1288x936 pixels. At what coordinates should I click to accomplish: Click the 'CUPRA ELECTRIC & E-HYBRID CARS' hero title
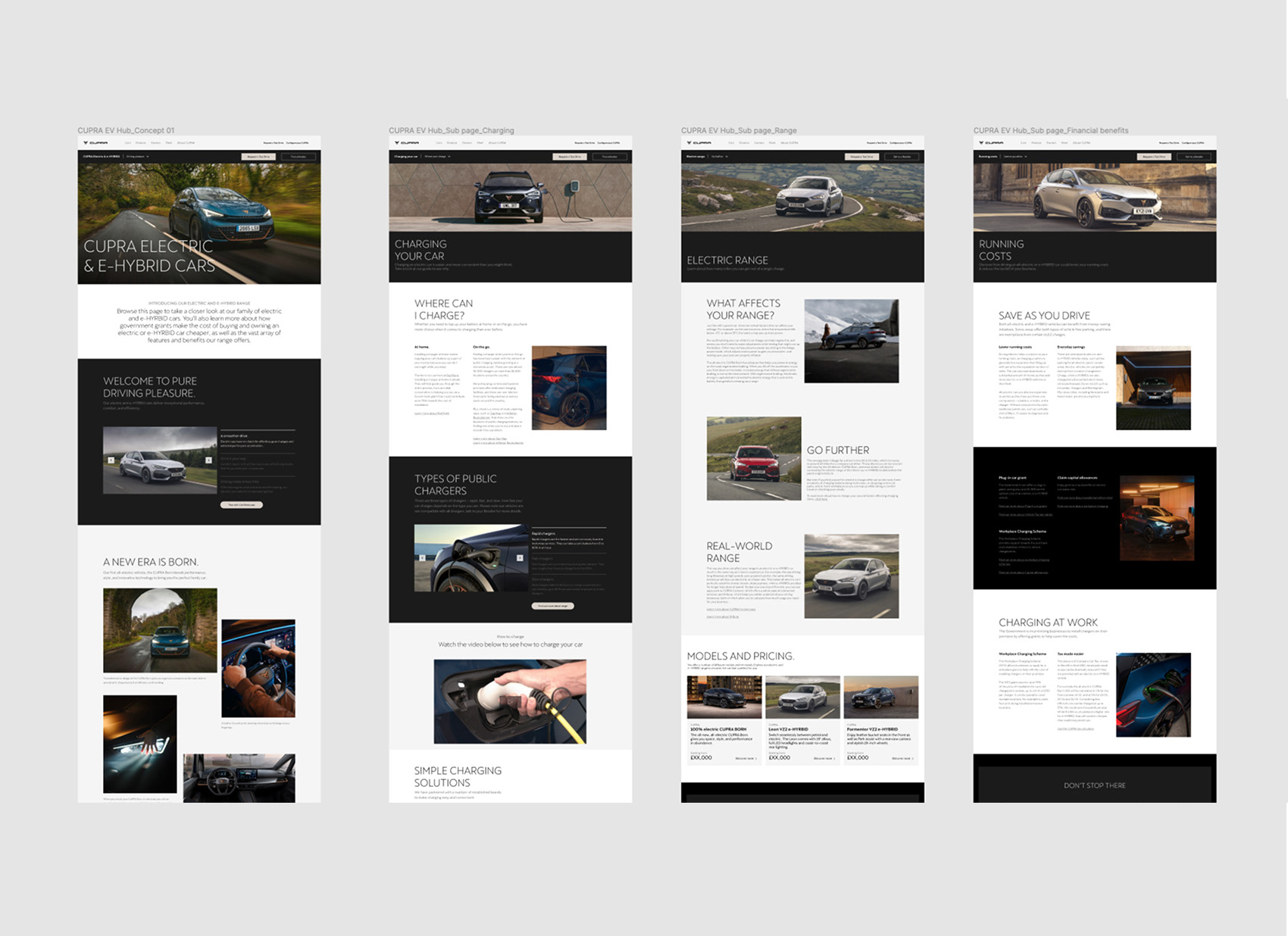click(149, 256)
